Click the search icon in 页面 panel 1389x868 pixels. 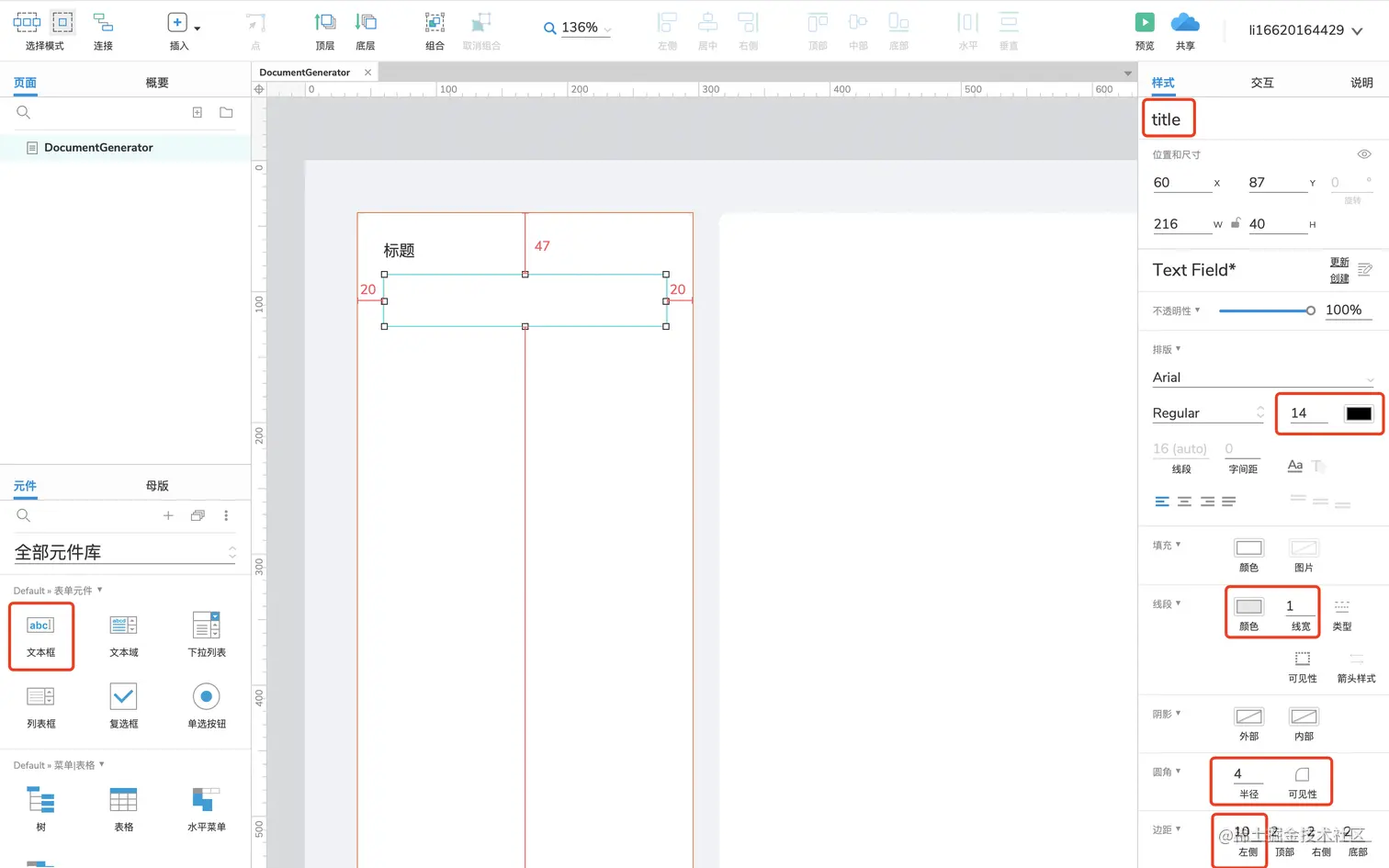[24, 112]
